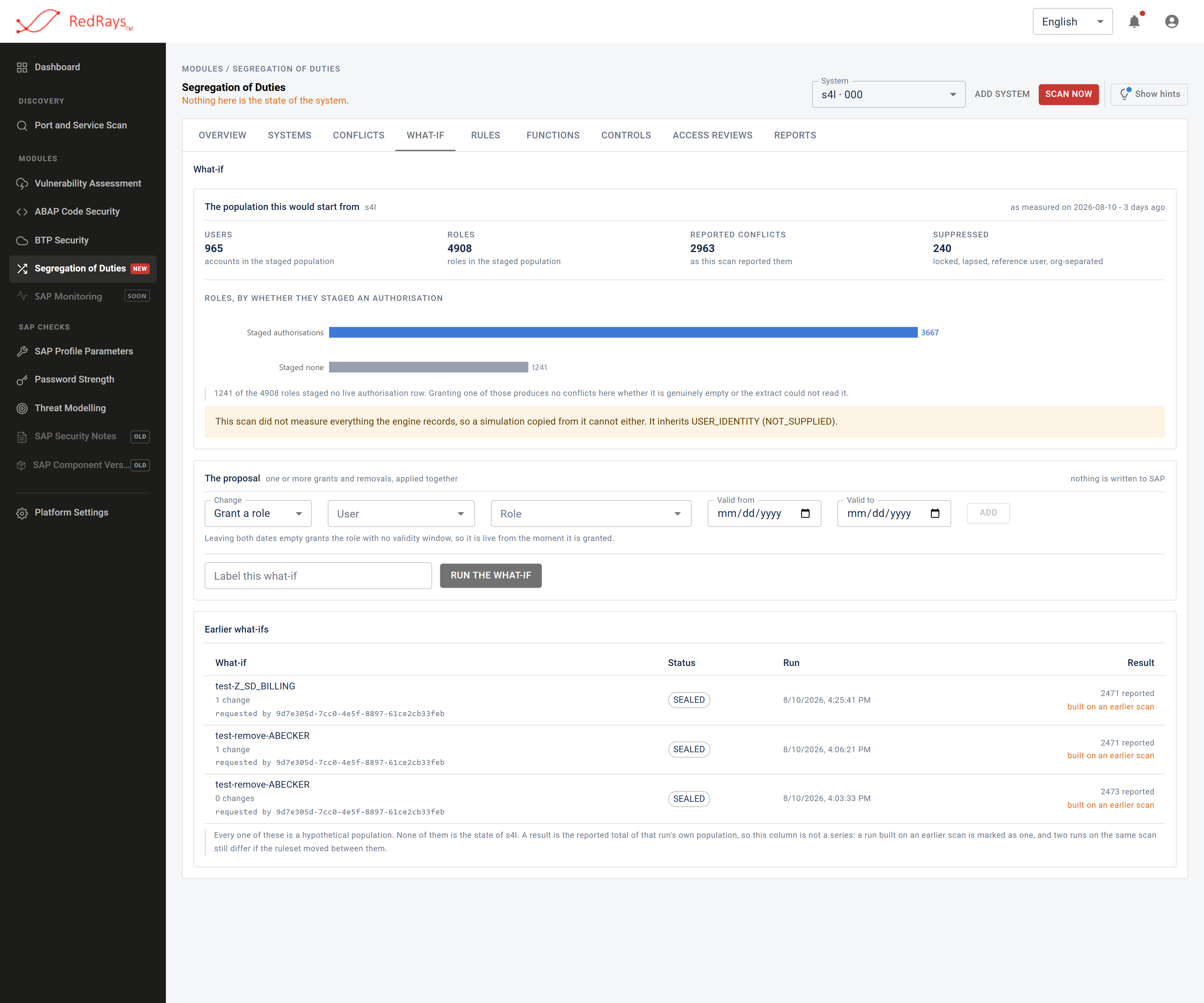Click the SEALED badge for test-Z_SD_BILLING
The width and height of the screenshot is (1204, 1003).
point(689,700)
